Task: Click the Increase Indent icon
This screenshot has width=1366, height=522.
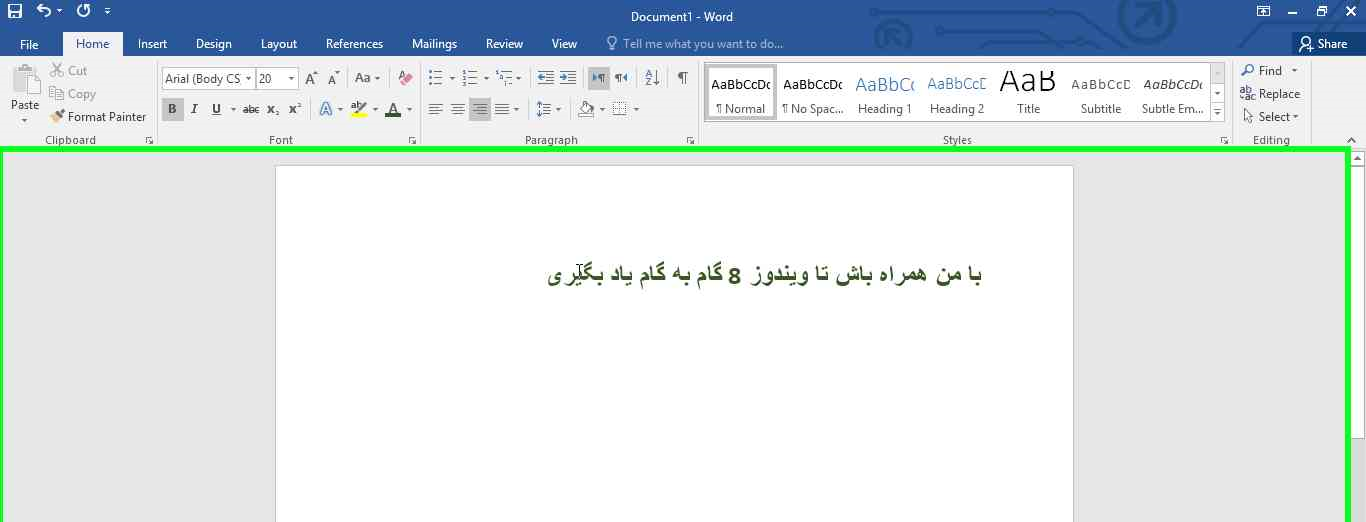Action: (568, 78)
